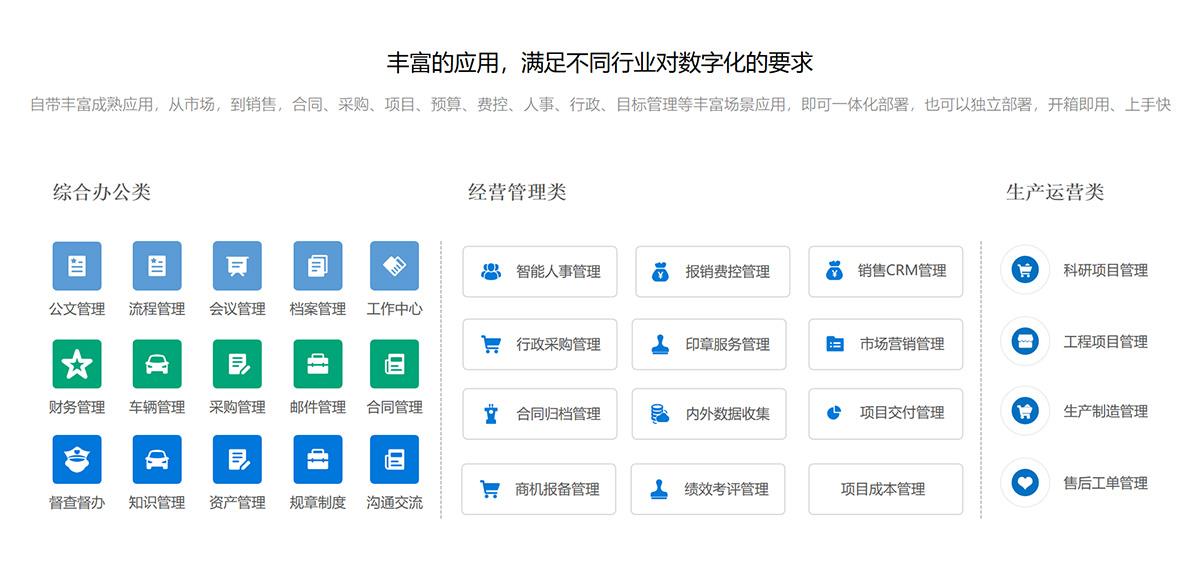Open the 公文管理 app icon
The width and height of the screenshot is (1200, 564).
click(77, 266)
